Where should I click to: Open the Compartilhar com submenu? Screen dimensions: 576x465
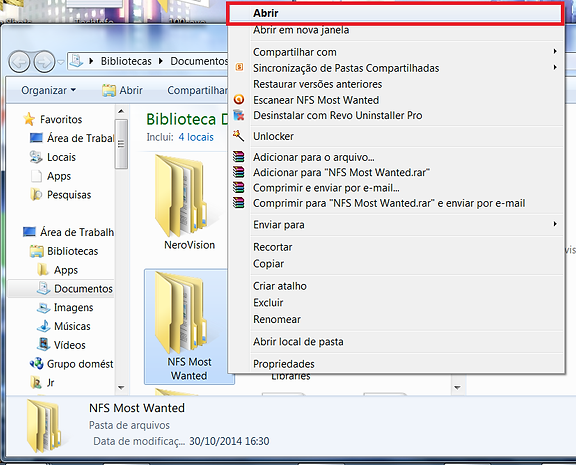[x=396, y=52]
